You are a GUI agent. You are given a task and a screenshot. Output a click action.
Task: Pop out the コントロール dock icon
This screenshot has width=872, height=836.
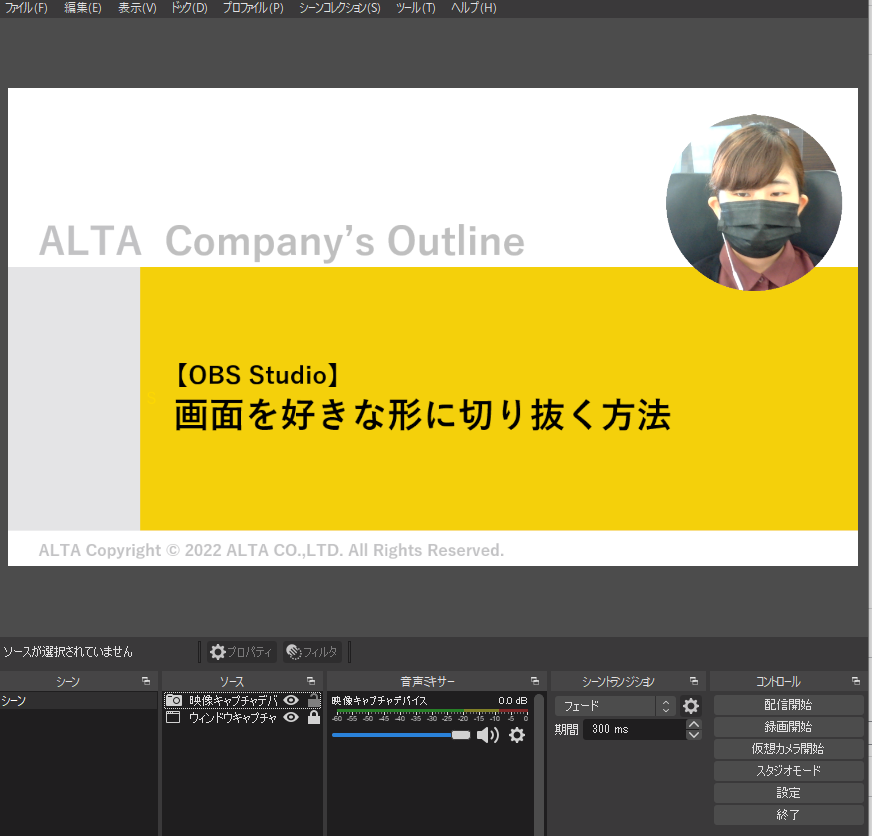click(857, 681)
